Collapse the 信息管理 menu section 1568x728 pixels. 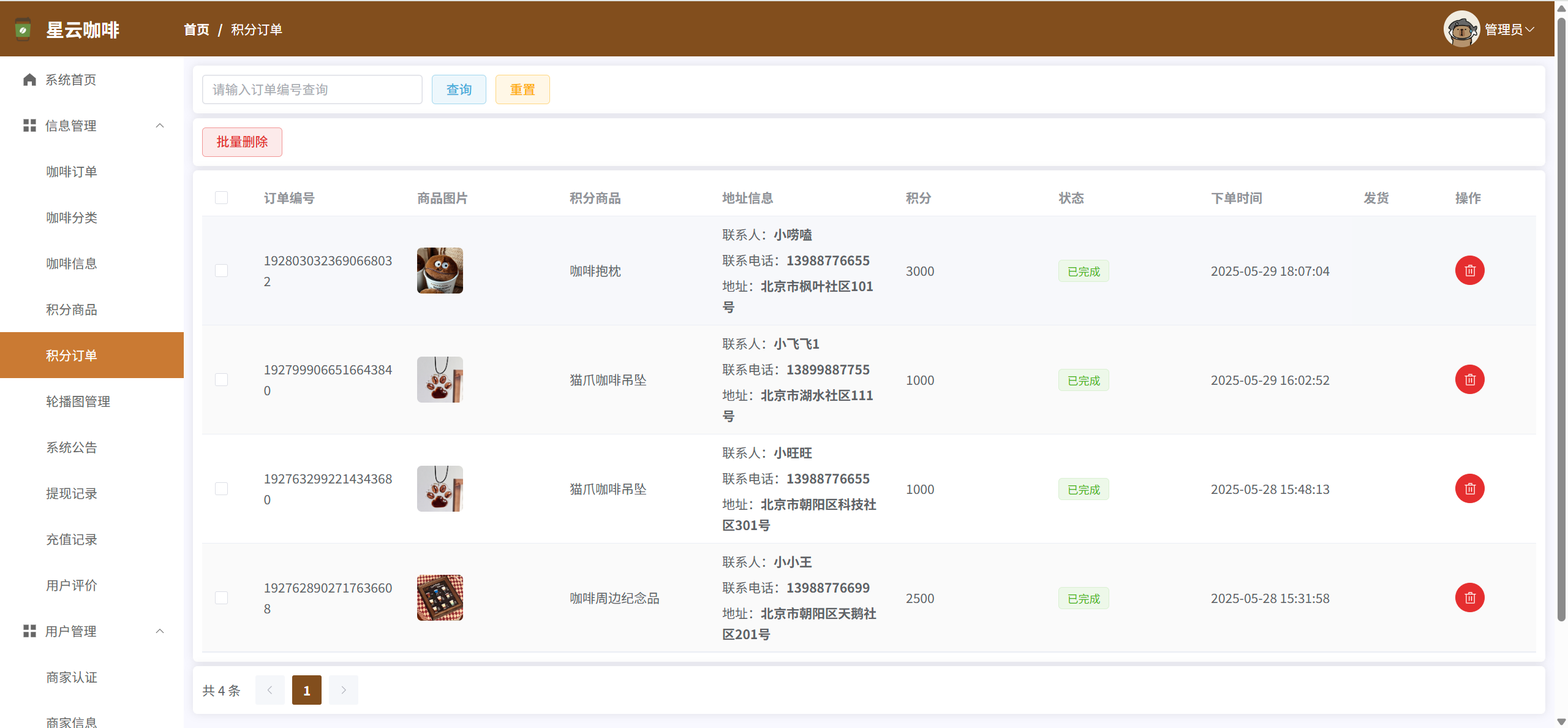point(160,126)
